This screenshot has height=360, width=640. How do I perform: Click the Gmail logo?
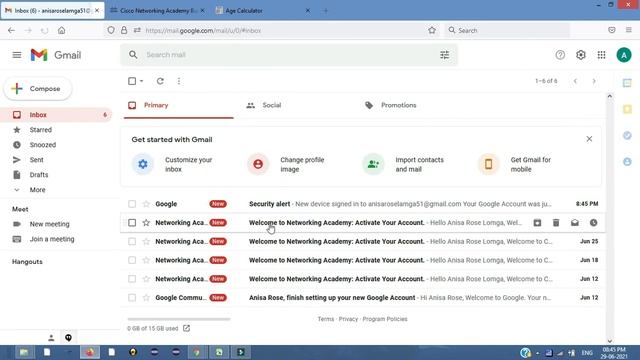point(56,55)
